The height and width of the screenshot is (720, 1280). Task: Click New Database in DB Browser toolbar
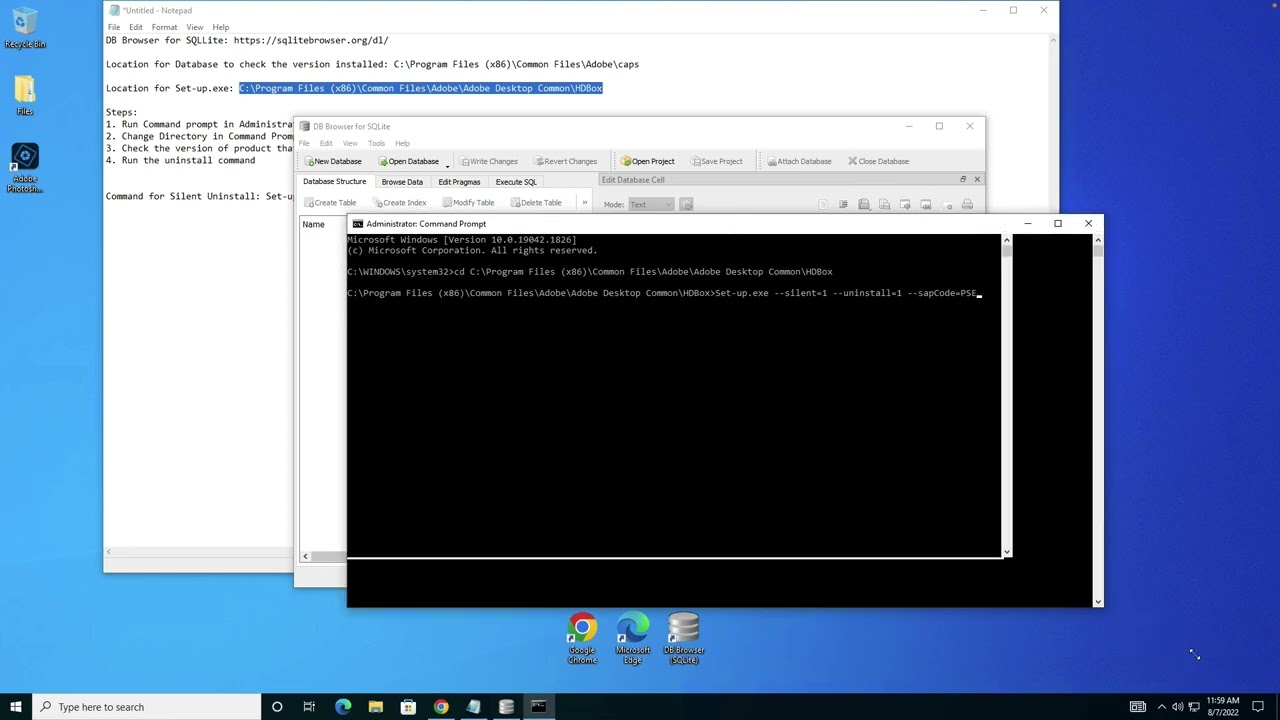[334, 161]
